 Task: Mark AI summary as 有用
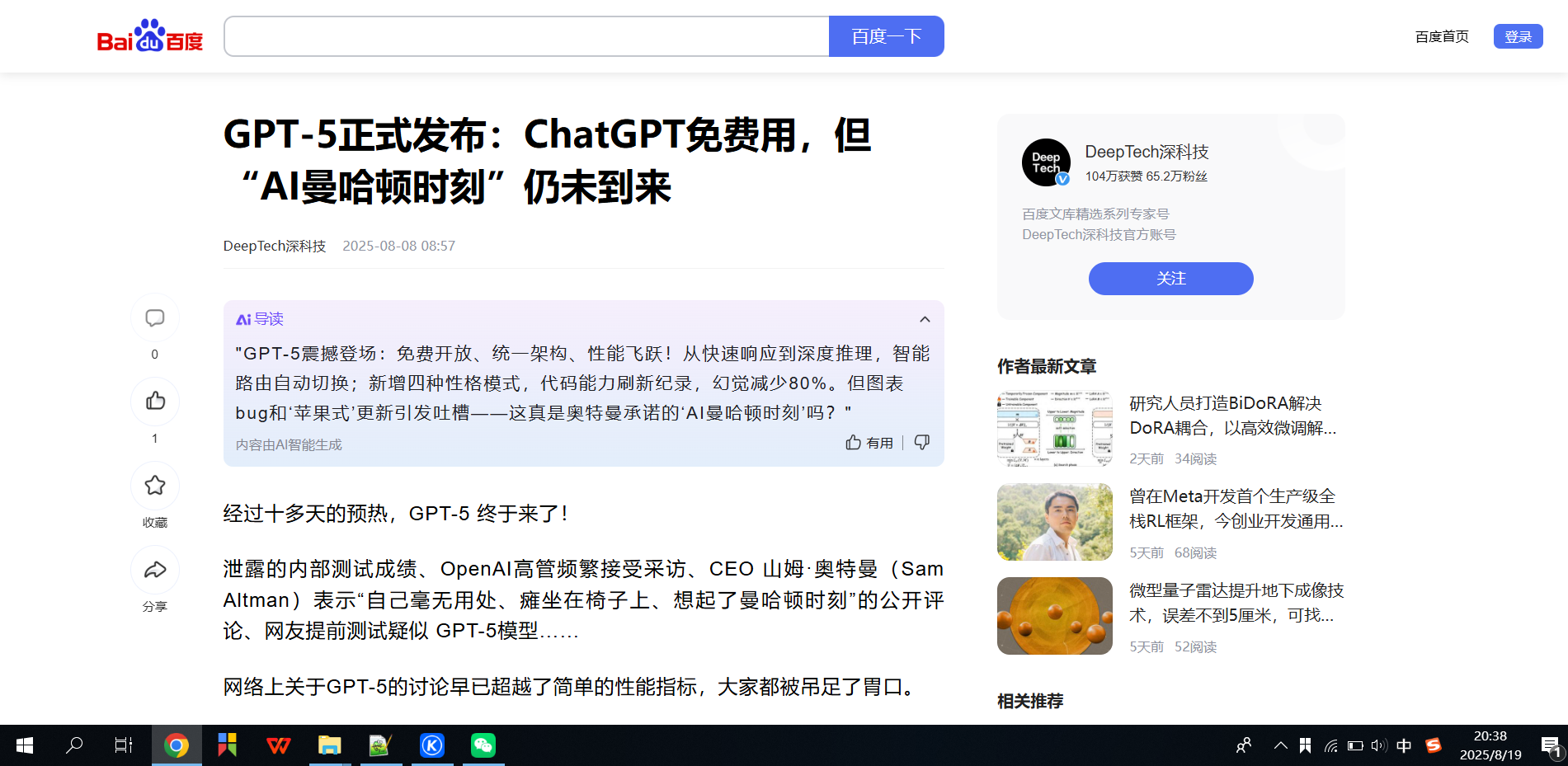click(x=869, y=443)
